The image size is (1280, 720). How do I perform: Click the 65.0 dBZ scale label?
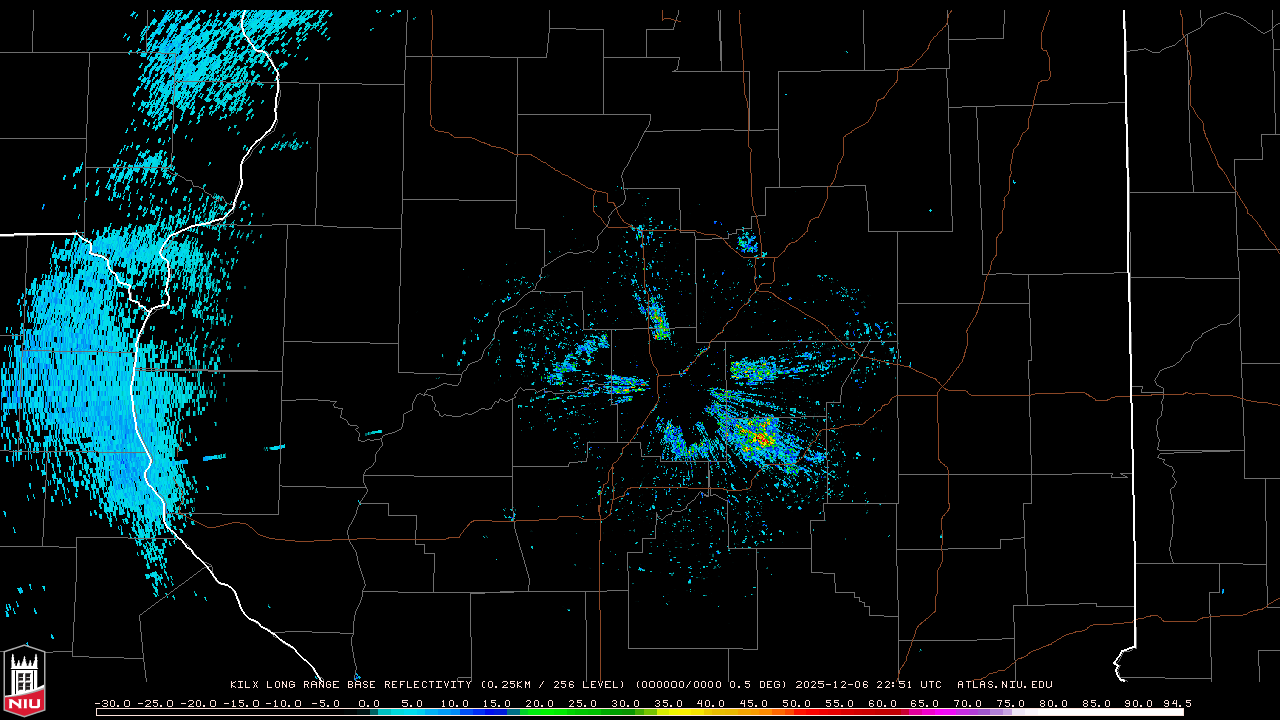[925, 703]
